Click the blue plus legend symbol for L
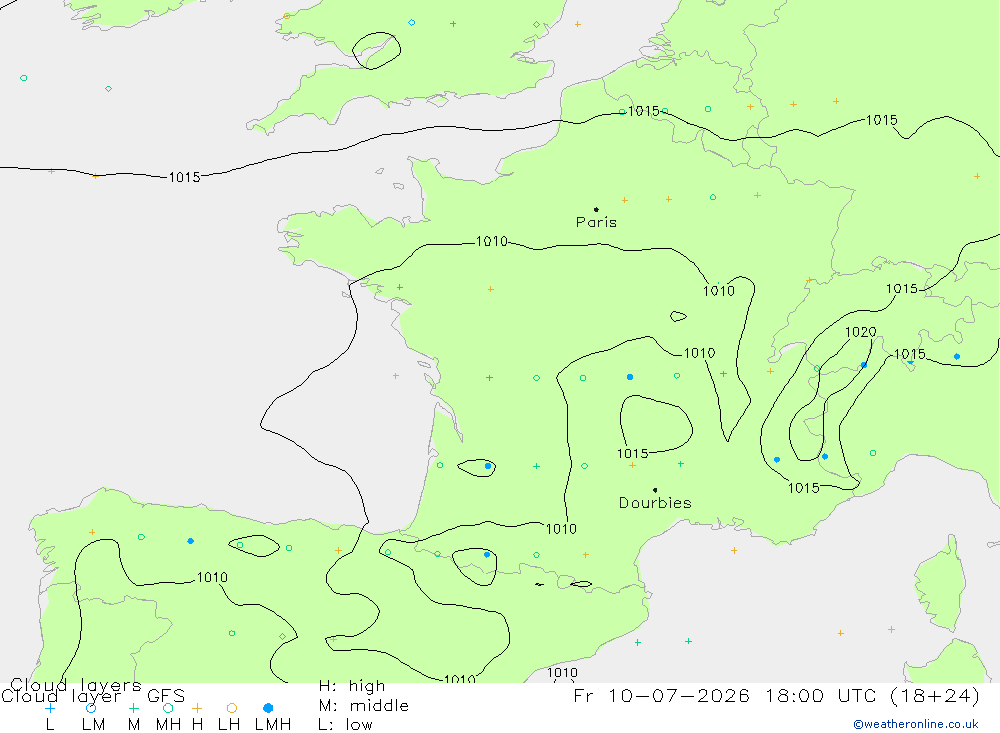Image resolution: width=1000 pixels, height=733 pixels. tap(50, 708)
